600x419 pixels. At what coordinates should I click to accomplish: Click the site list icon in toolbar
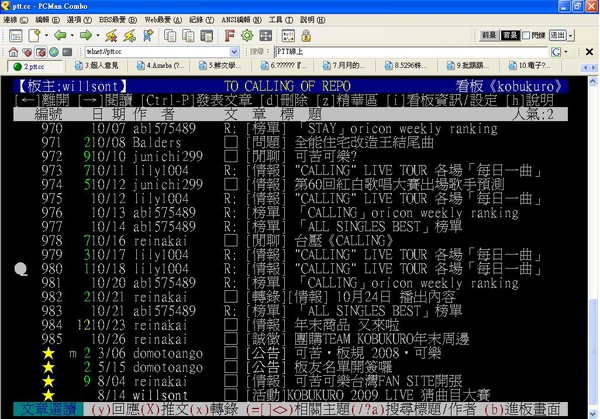tap(16, 36)
